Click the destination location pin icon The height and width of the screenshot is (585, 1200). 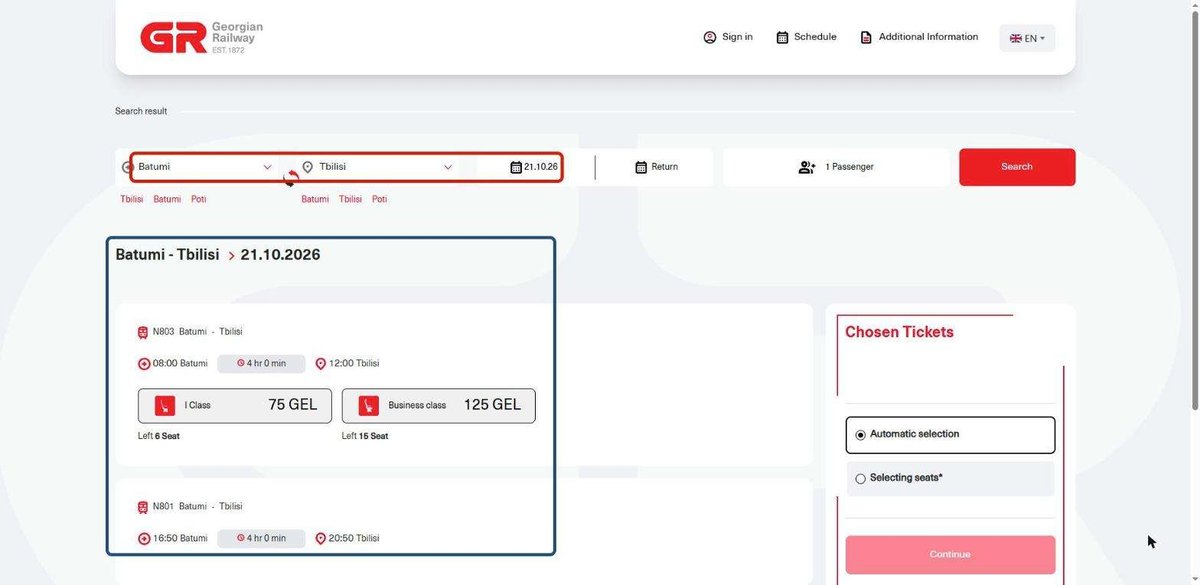point(308,167)
